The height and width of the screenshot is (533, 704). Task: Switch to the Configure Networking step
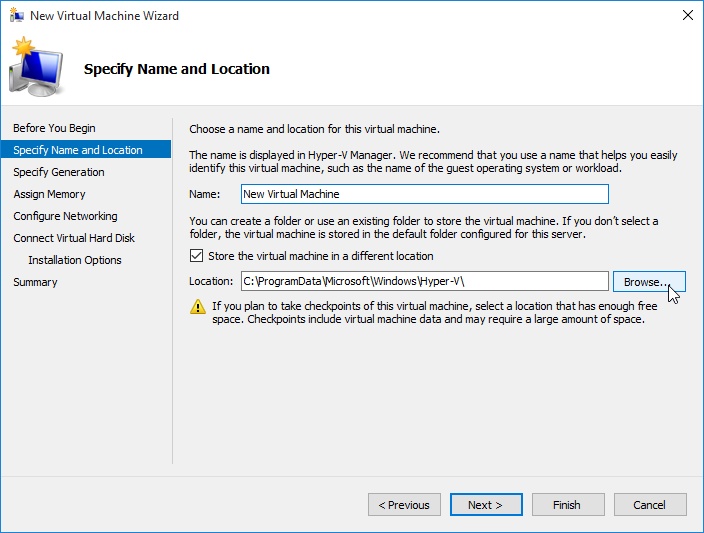[x=65, y=216]
